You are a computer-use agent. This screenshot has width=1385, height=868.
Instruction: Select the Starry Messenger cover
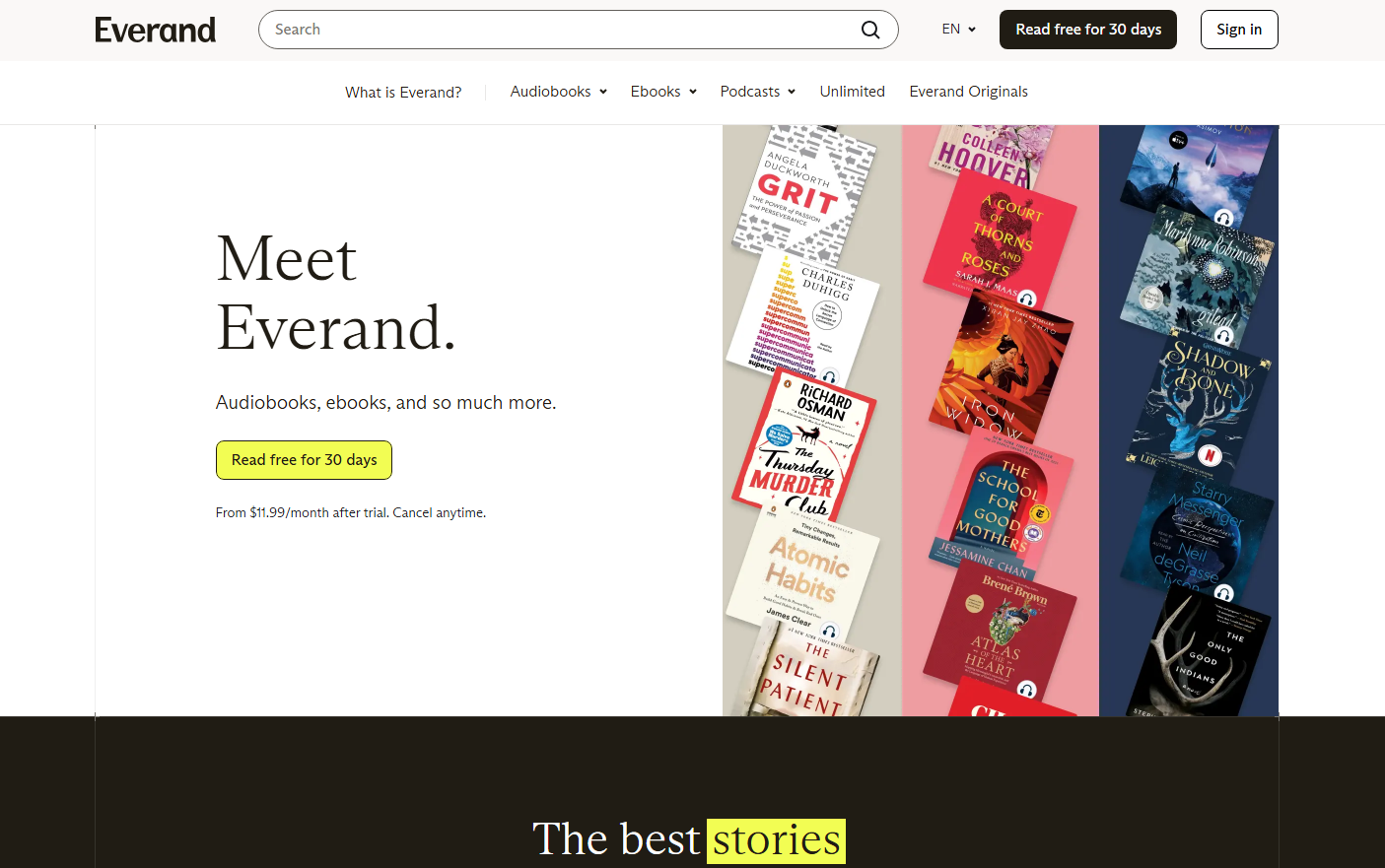[x=1196, y=535]
